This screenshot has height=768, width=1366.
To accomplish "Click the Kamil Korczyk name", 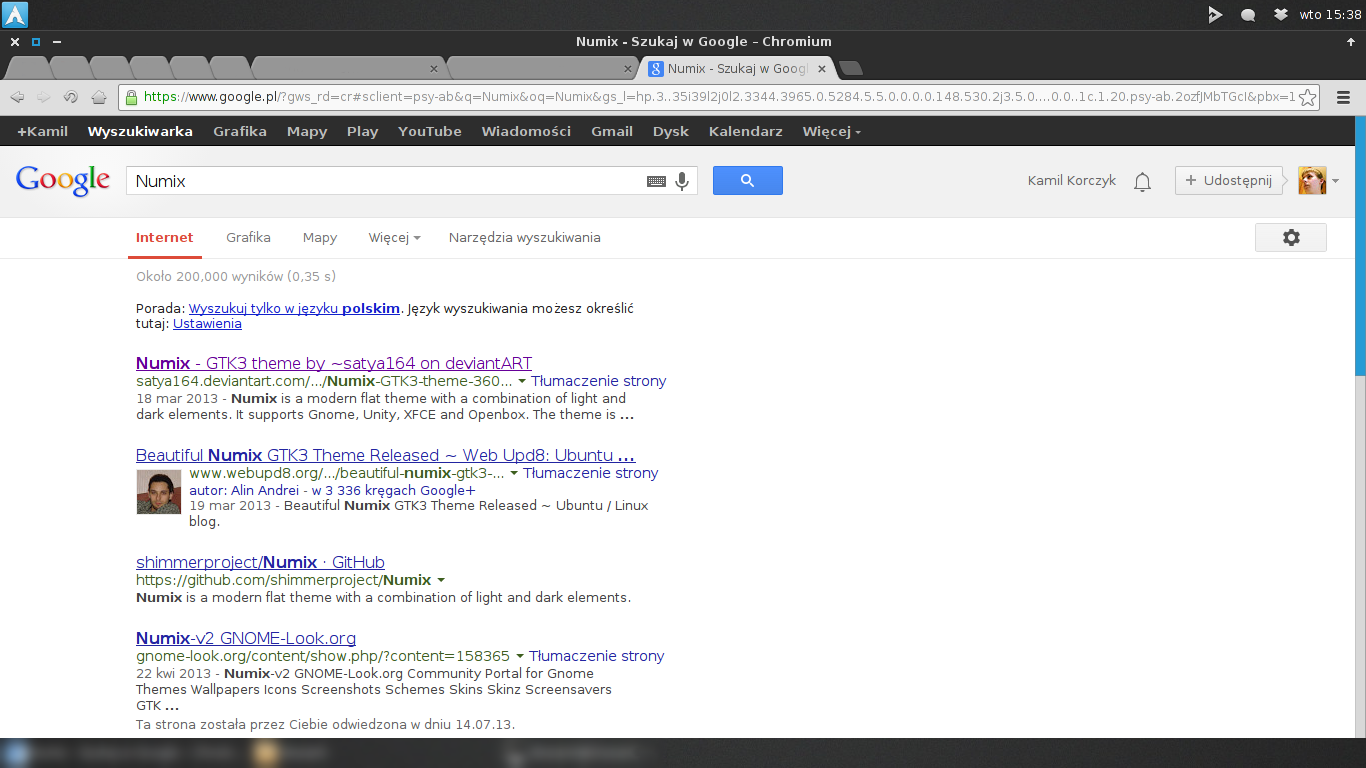I will (1071, 180).
